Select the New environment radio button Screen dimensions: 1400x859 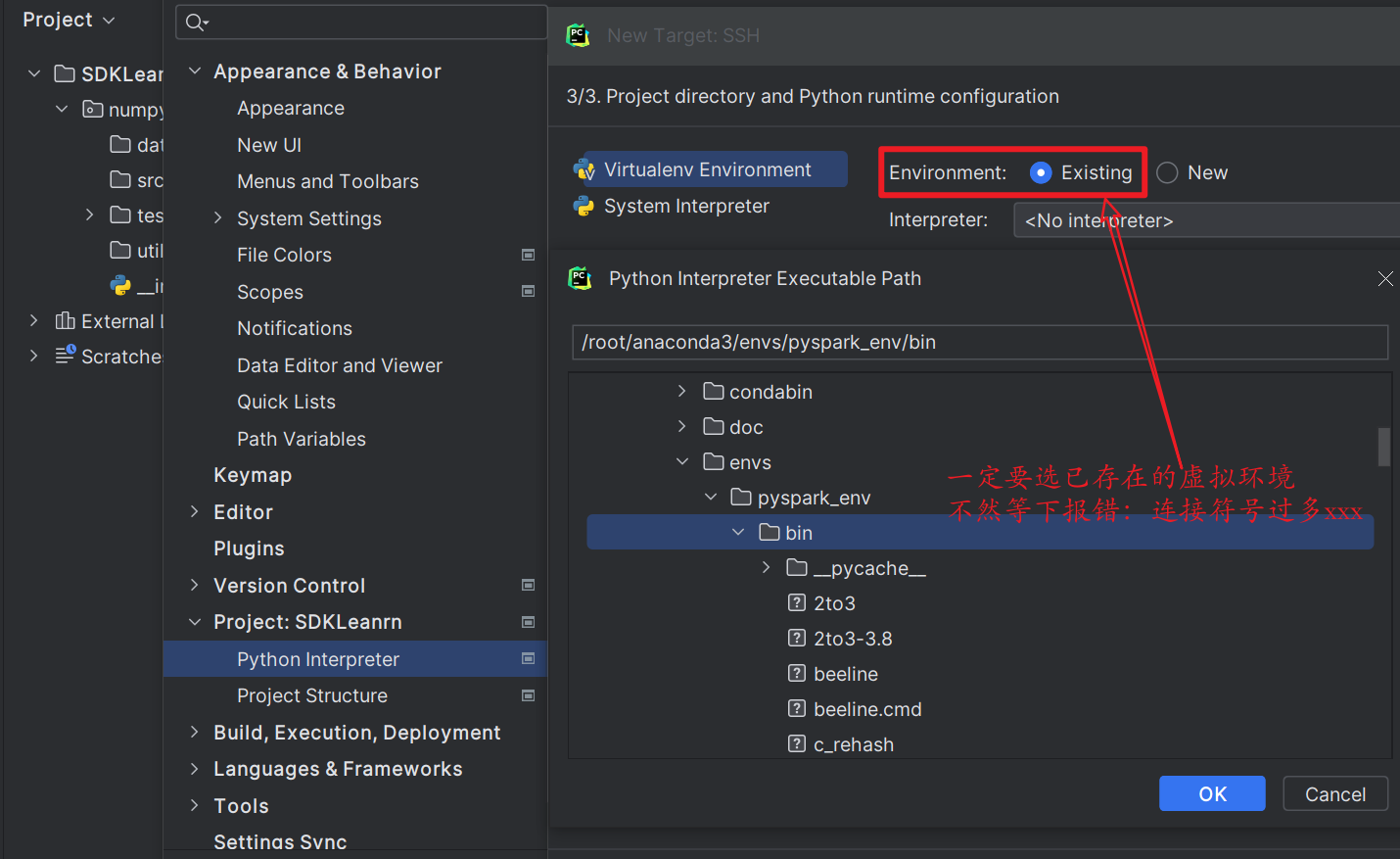(1167, 173)
